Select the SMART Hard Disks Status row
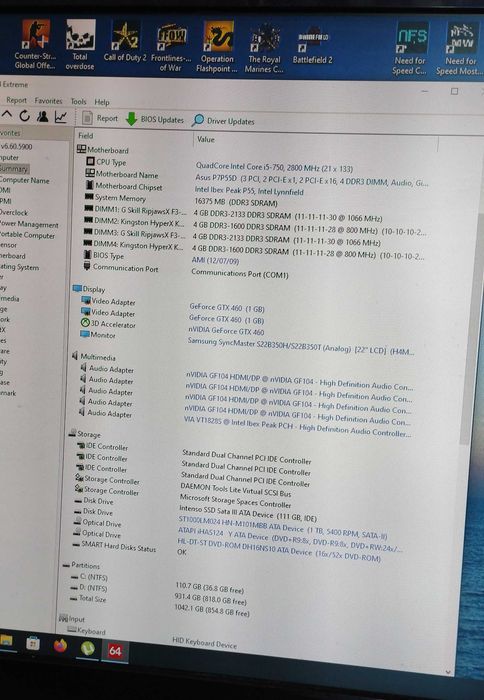484x700 pixels. 129,548
